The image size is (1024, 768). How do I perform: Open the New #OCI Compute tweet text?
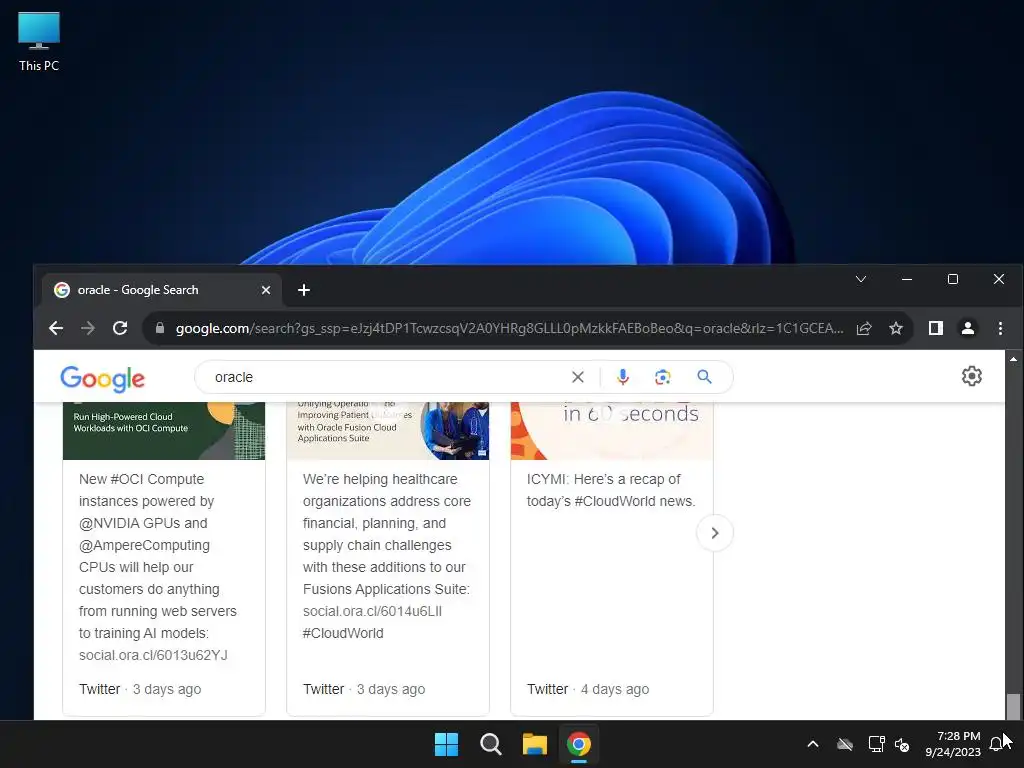click(x=157, y=567)
